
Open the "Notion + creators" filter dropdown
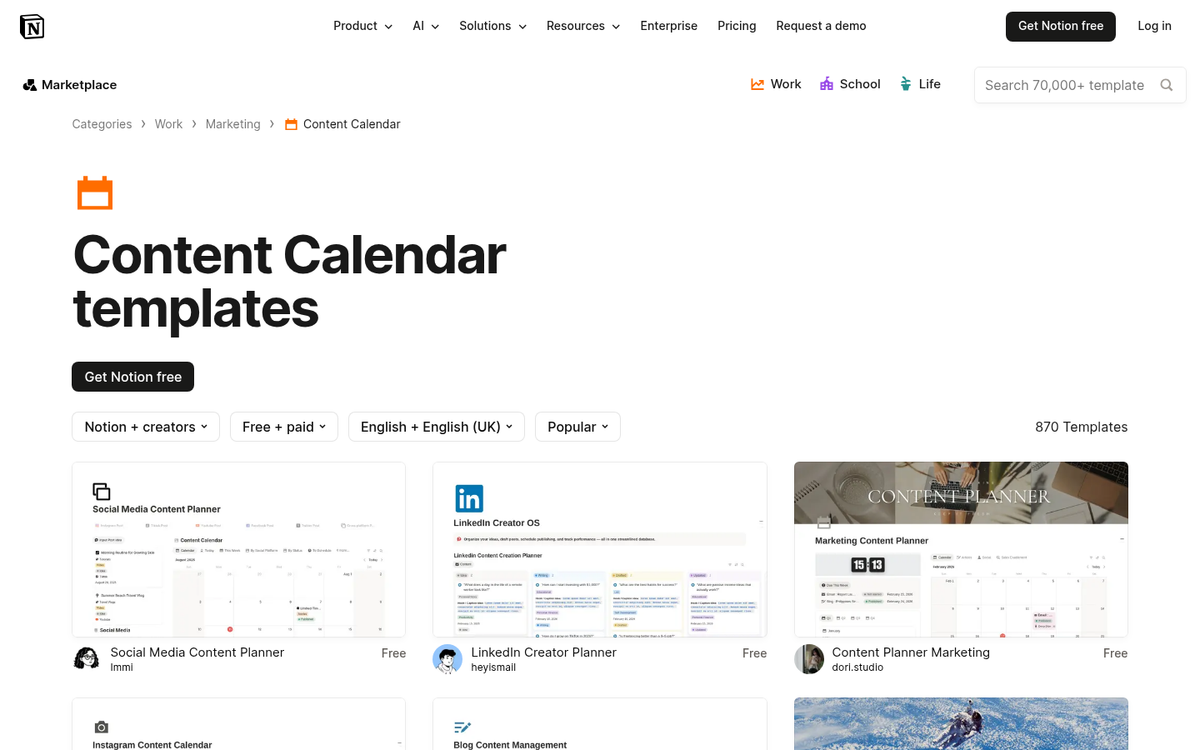[145, 426]
